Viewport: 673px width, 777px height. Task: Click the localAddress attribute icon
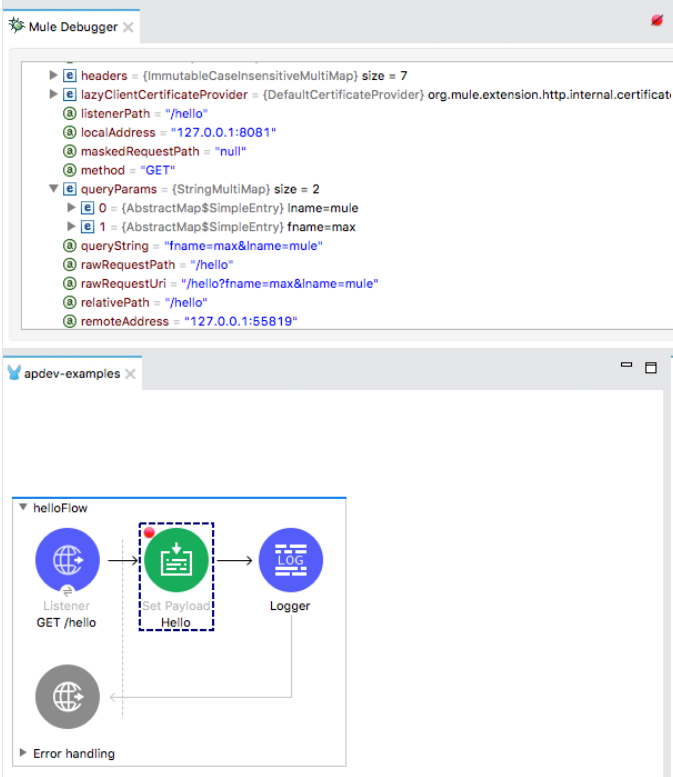69,132
